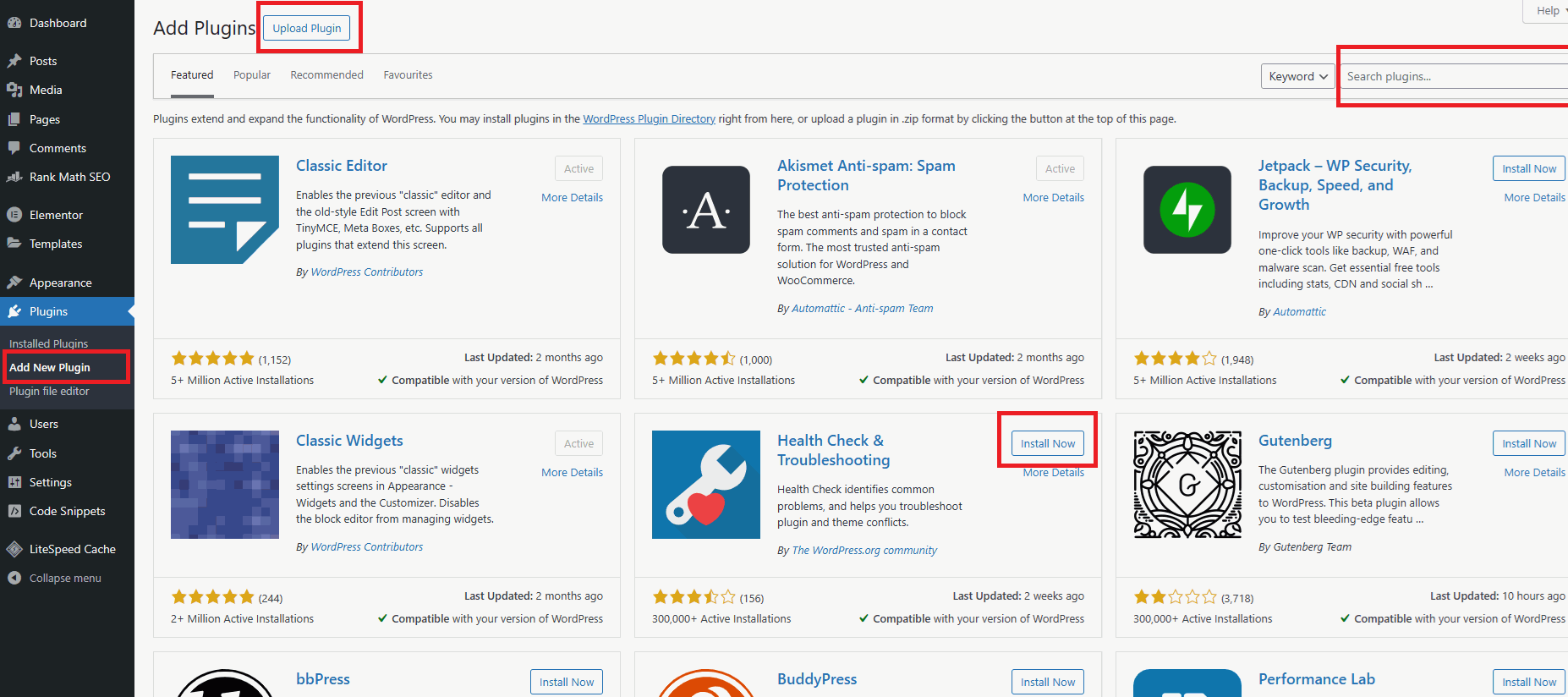The height and width of the screenshot is (697, 1568).
Task: Click the Code Snippets icon
Action: [14, 511]
